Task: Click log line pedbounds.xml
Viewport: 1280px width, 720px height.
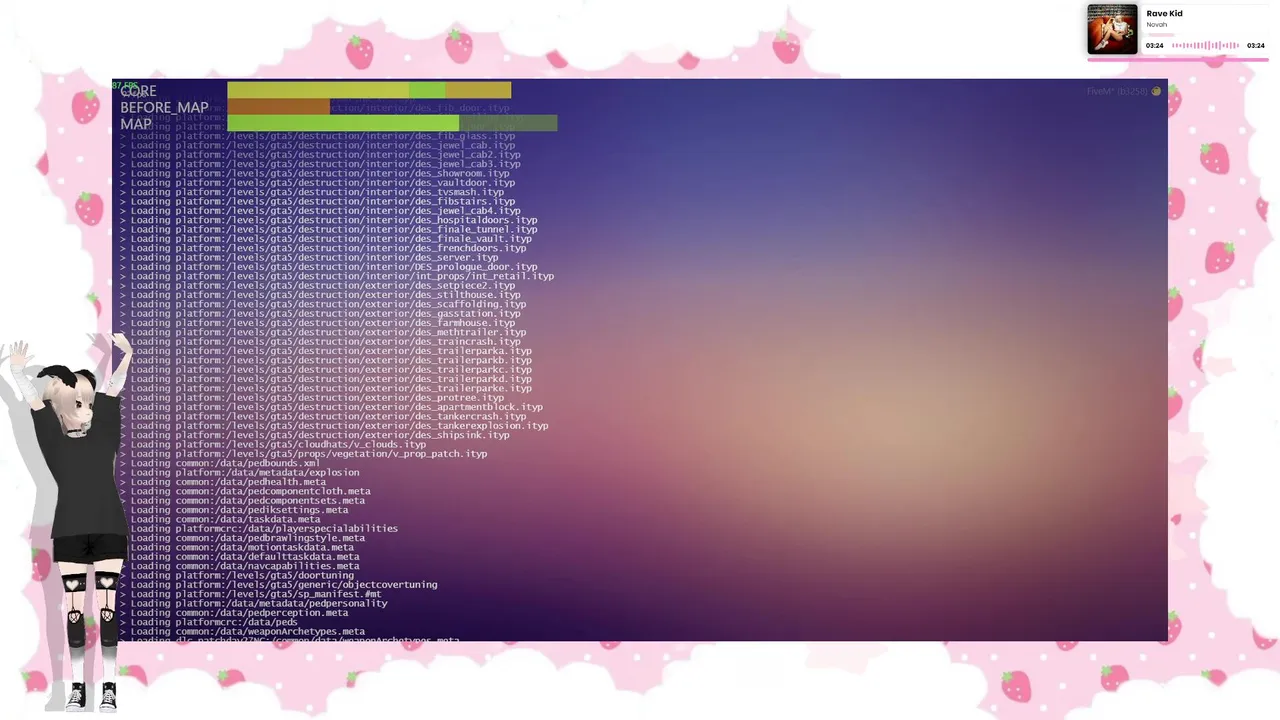Action: [x=220, y=463]
